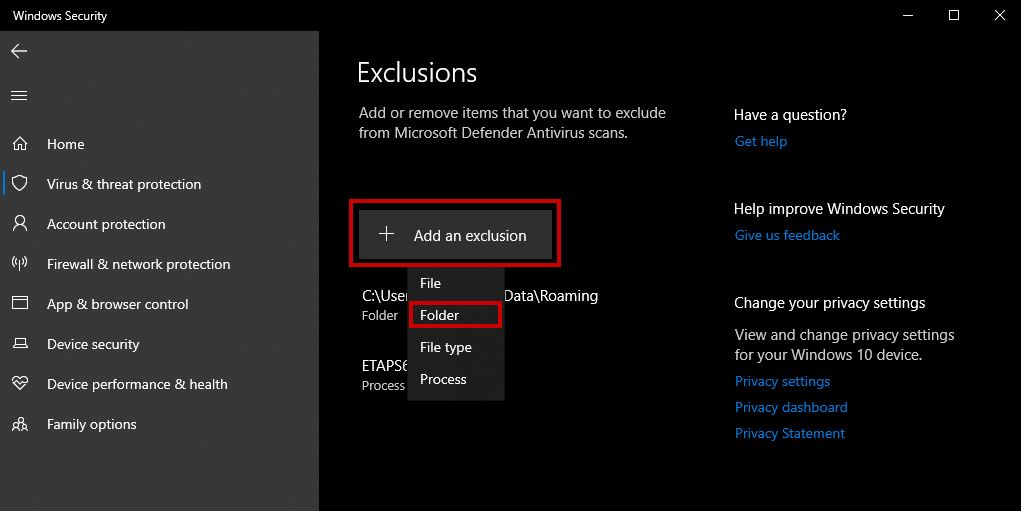Click the Device security laptop icon
The width and height of the screenshot is (1021, 511).
[x=19, y=344]
